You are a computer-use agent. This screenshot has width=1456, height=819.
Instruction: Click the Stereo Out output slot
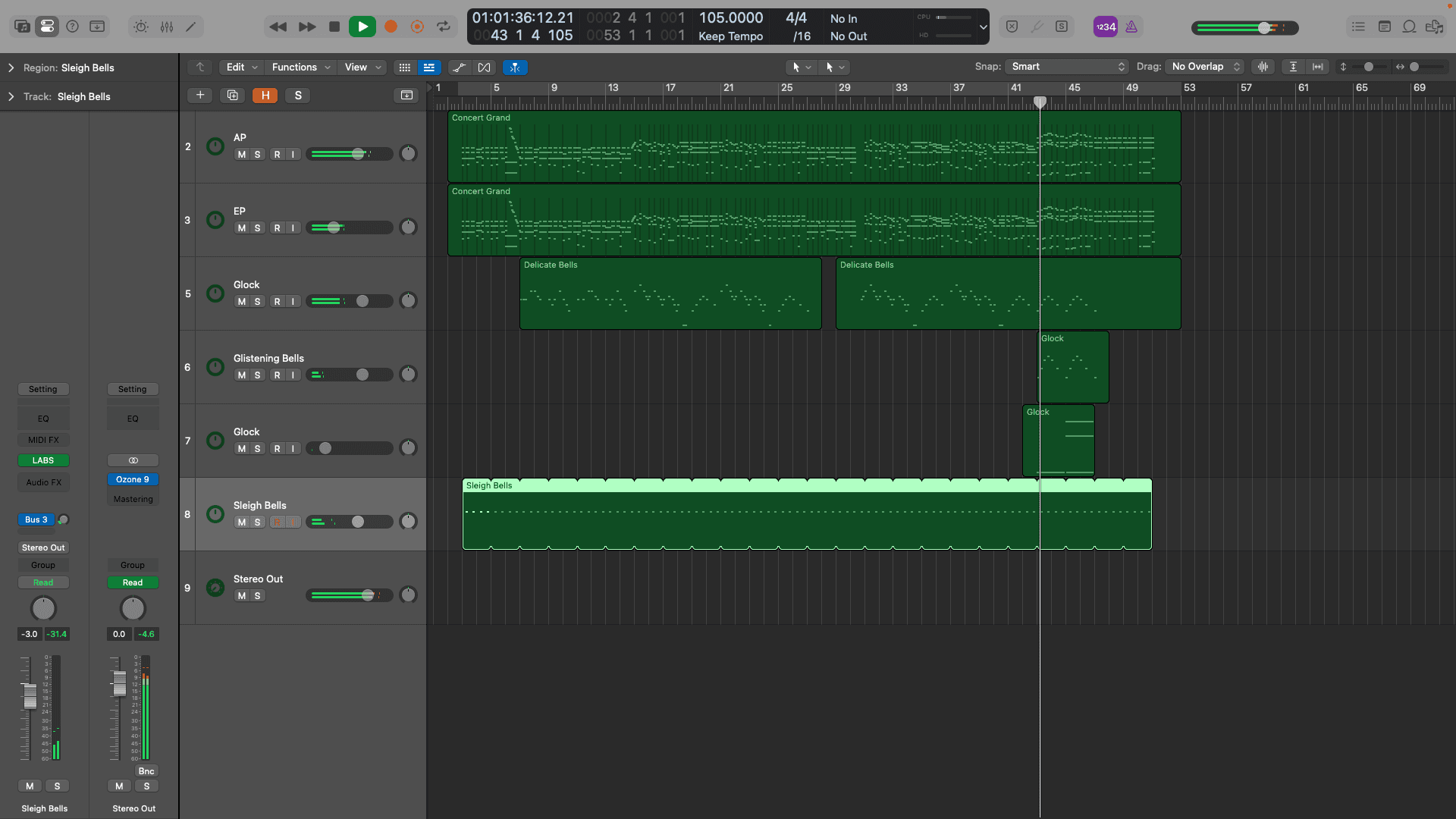43,548
